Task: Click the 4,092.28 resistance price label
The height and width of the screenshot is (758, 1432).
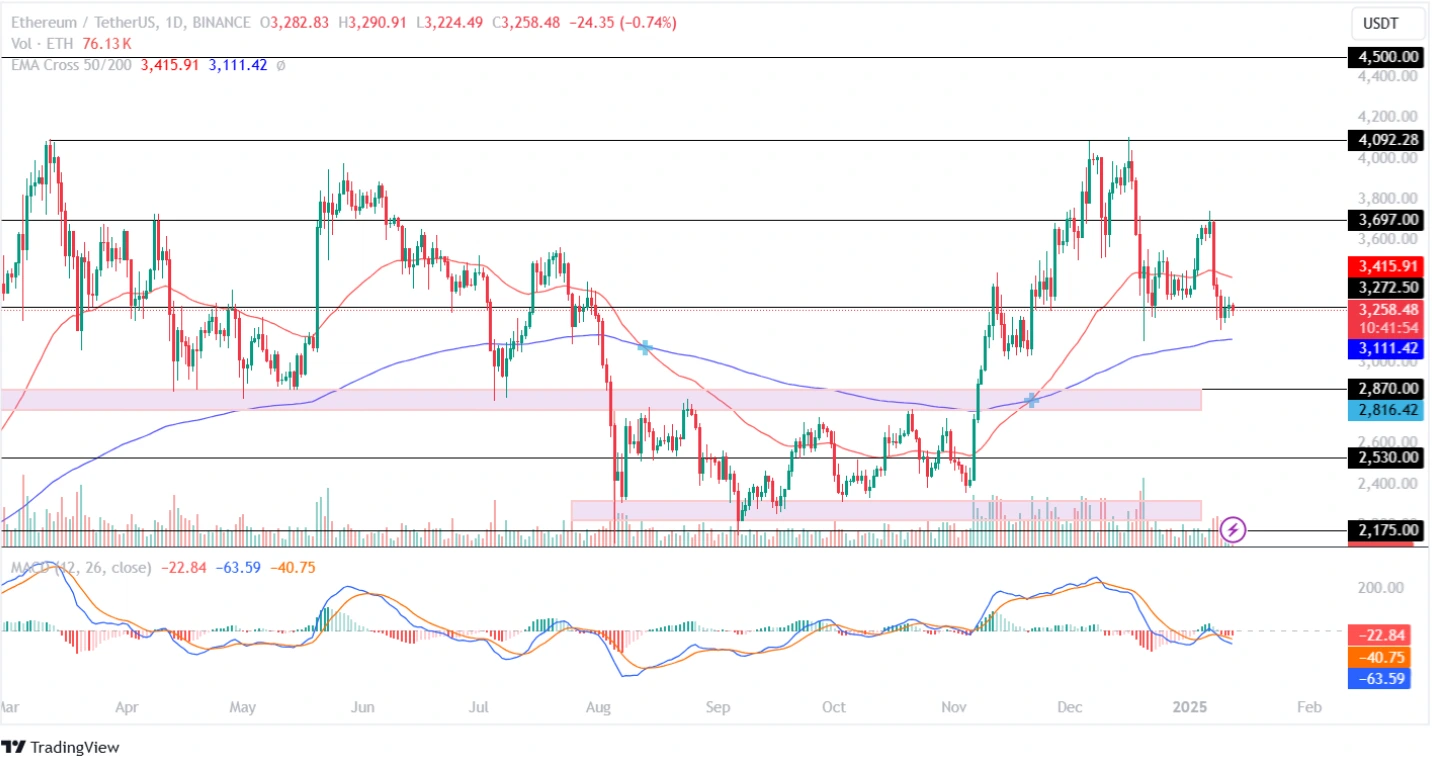Action: point(1384,139)
